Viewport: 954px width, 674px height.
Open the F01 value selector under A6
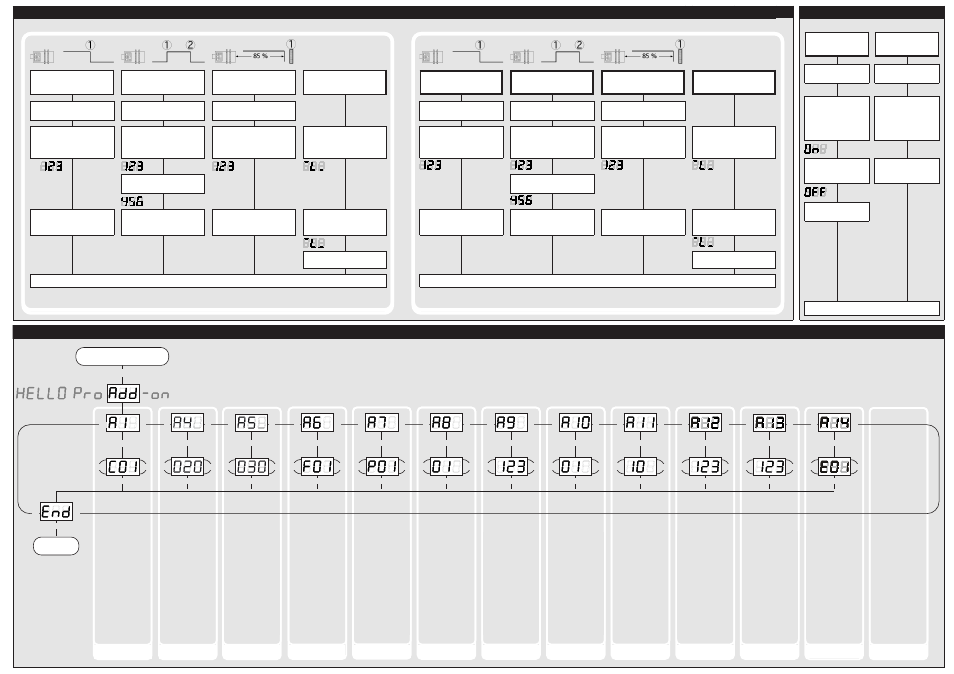(317, 466)
